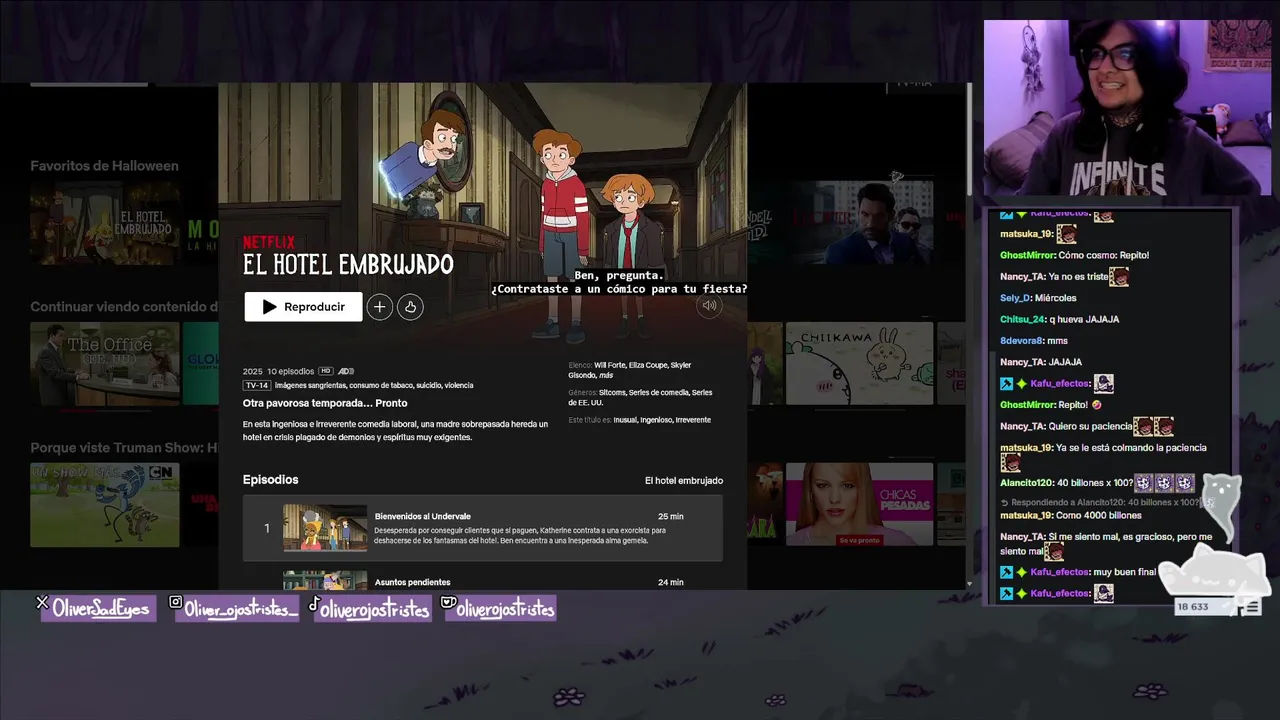
Task: Click the Oliver_ojostristes_ Instagram badge
Action: [x=235, y=608]
